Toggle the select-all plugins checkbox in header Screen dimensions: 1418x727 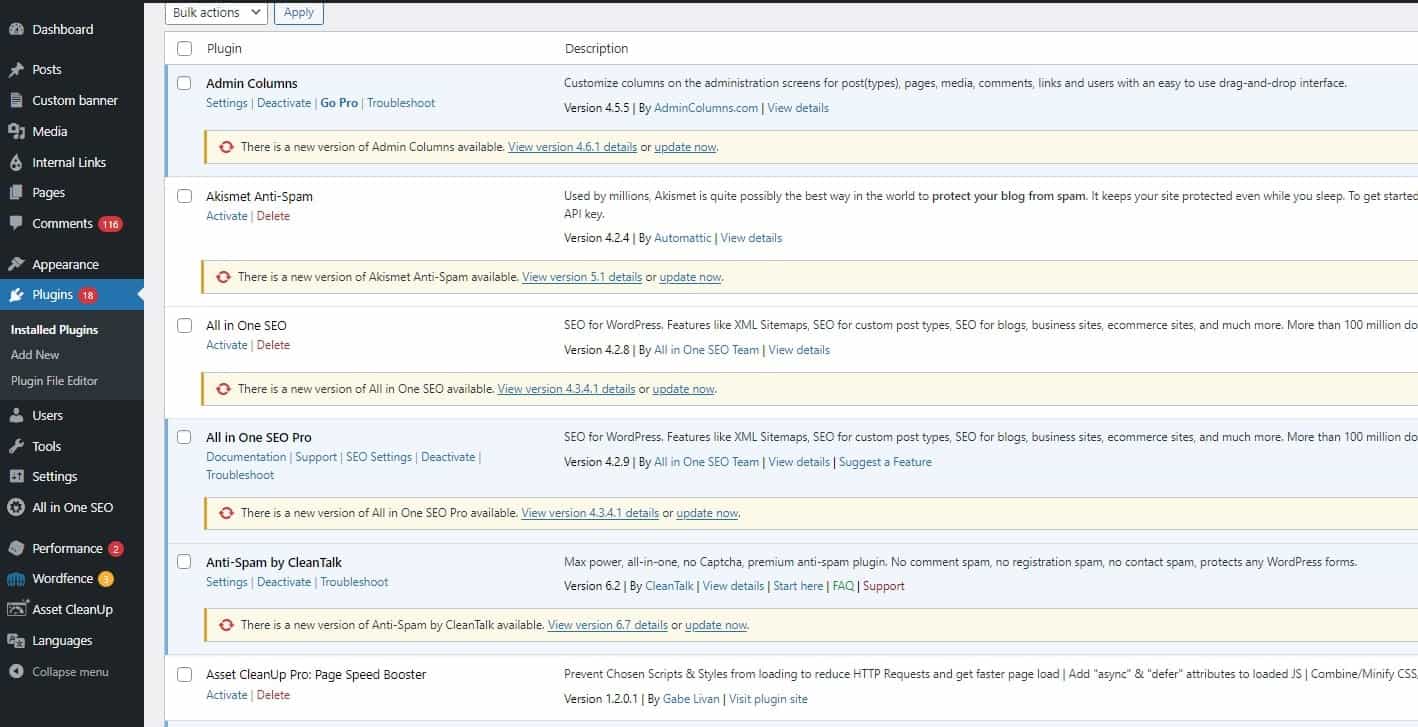pyautogui.click(x=184, y=48)
